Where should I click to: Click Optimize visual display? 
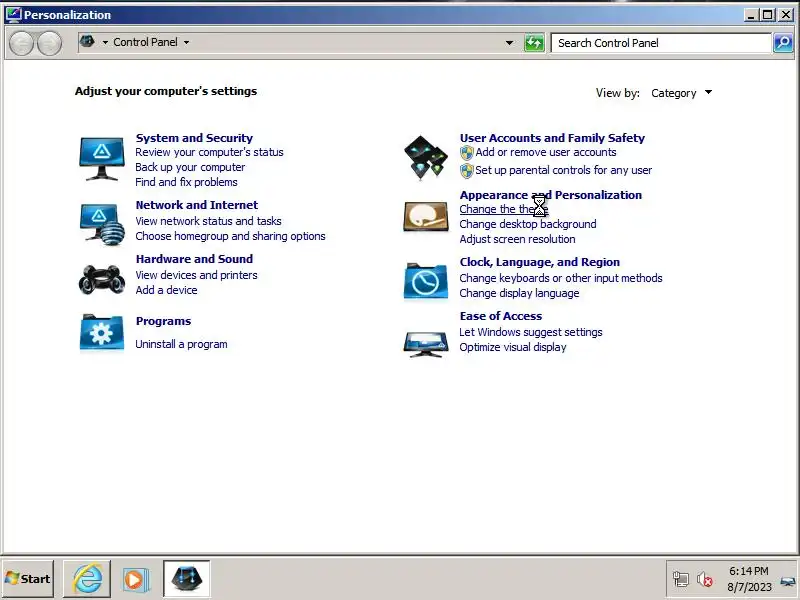pos(513,347)
